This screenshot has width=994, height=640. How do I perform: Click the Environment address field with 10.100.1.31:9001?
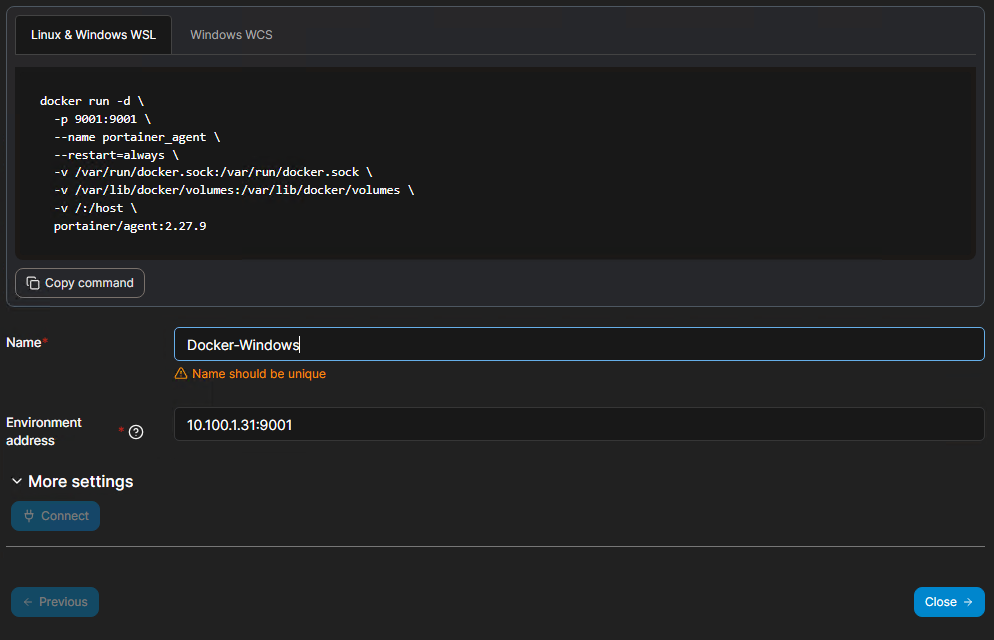[x=578, y=425]
